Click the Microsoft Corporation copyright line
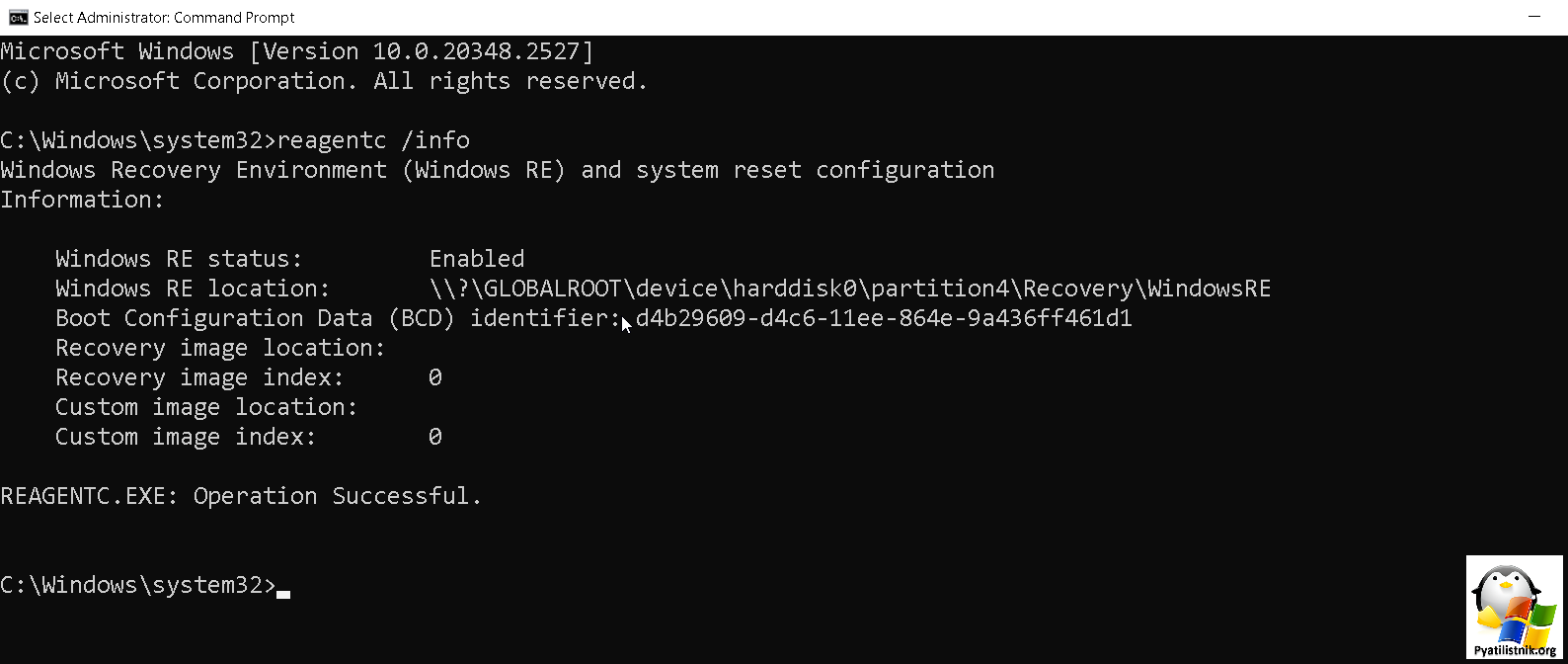This screenshot has height=664, width=1568. click(324, 81)
